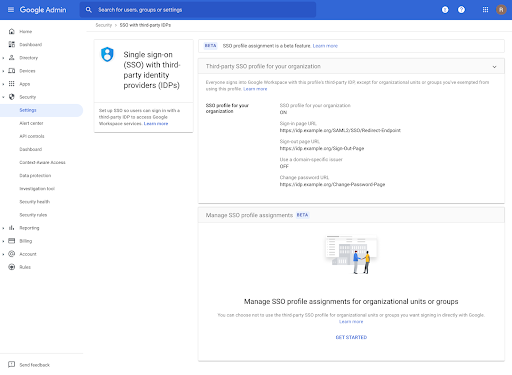Click the Rules icon in sidebar
This screenshot has height=375, width=512.
(12, 267)
